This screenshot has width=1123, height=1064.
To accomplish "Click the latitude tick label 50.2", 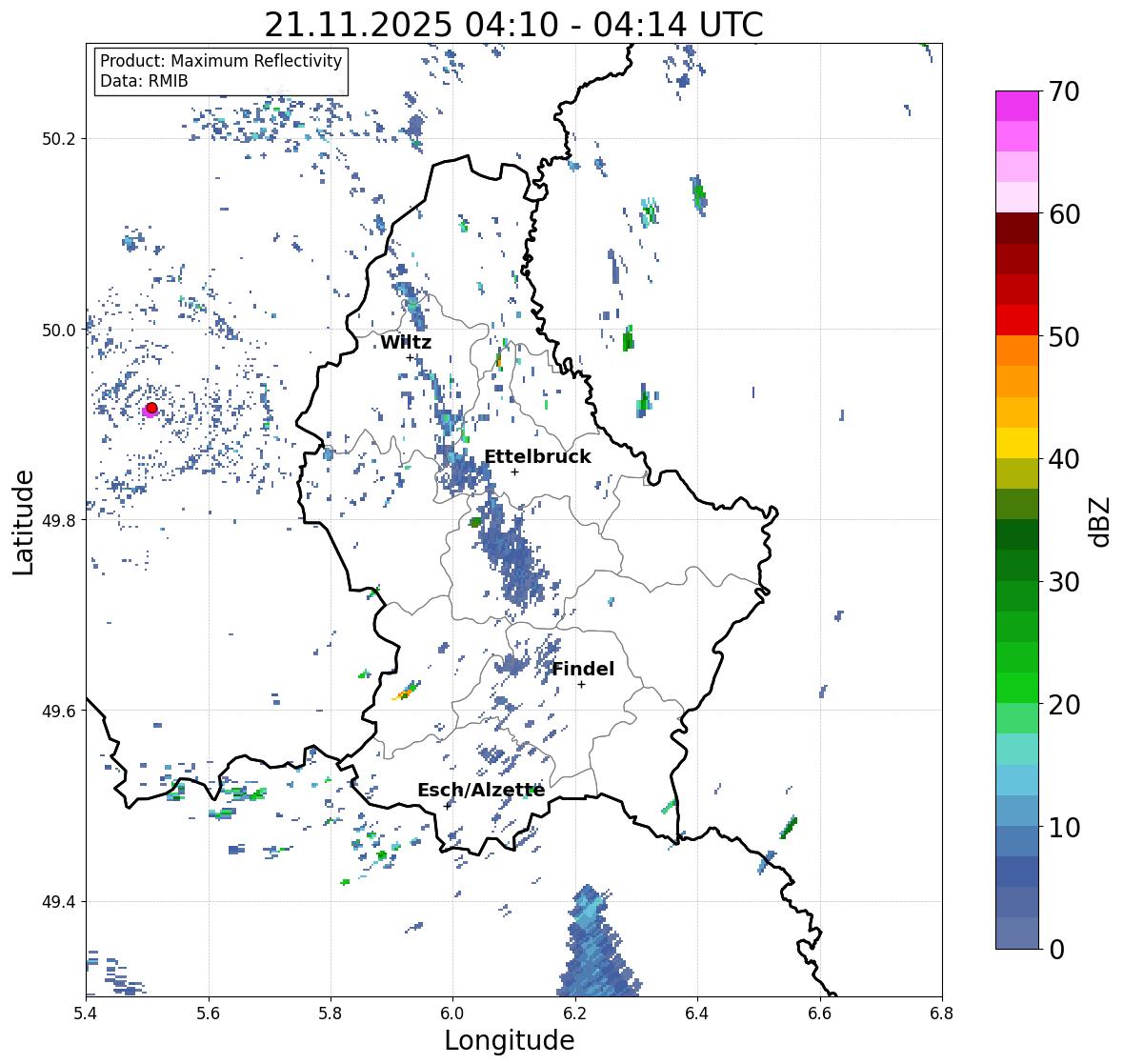I will [59, 139].
